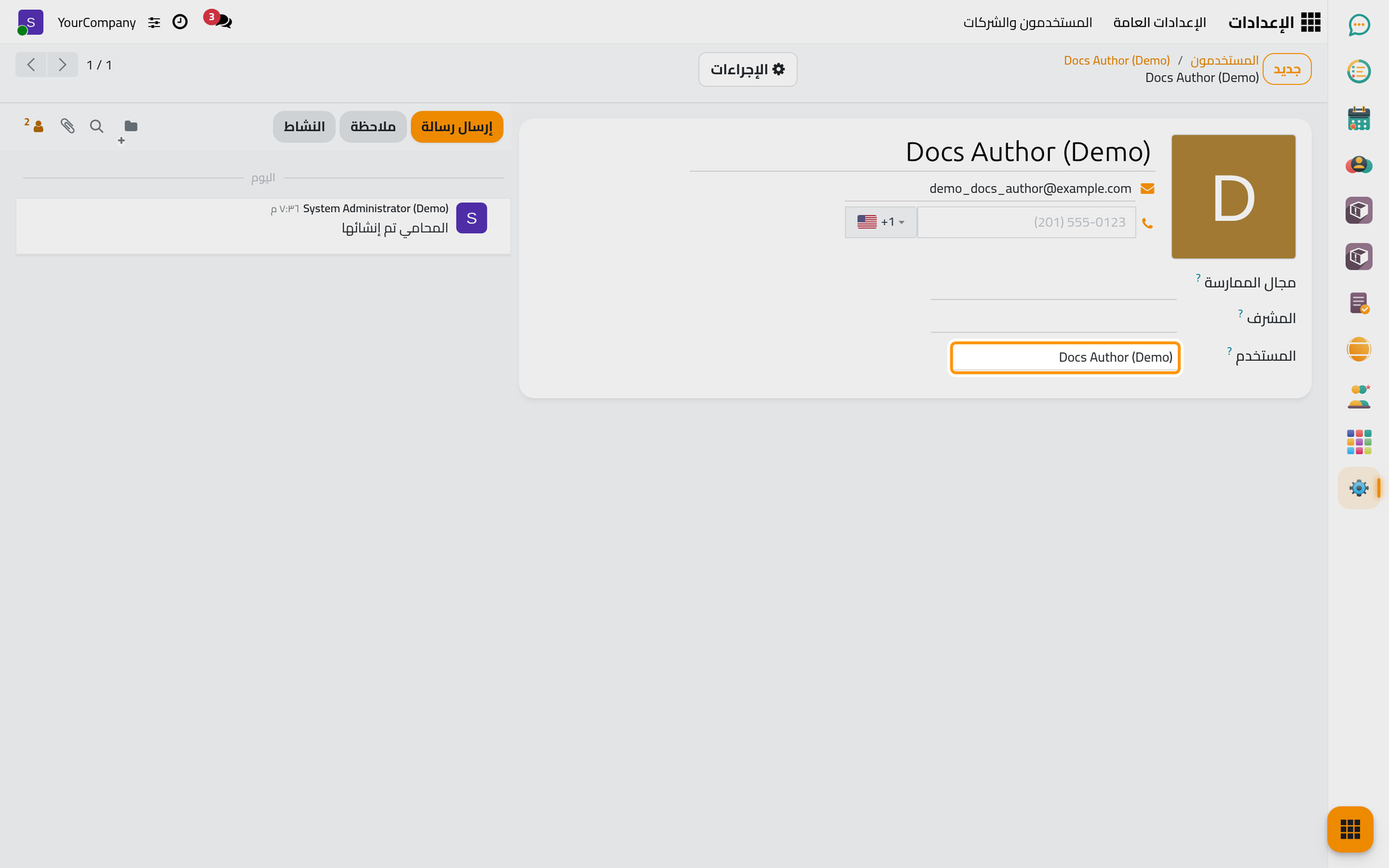Open the first purple cube app icon
The image size is (1389, 868).
tap(1359, 210)
